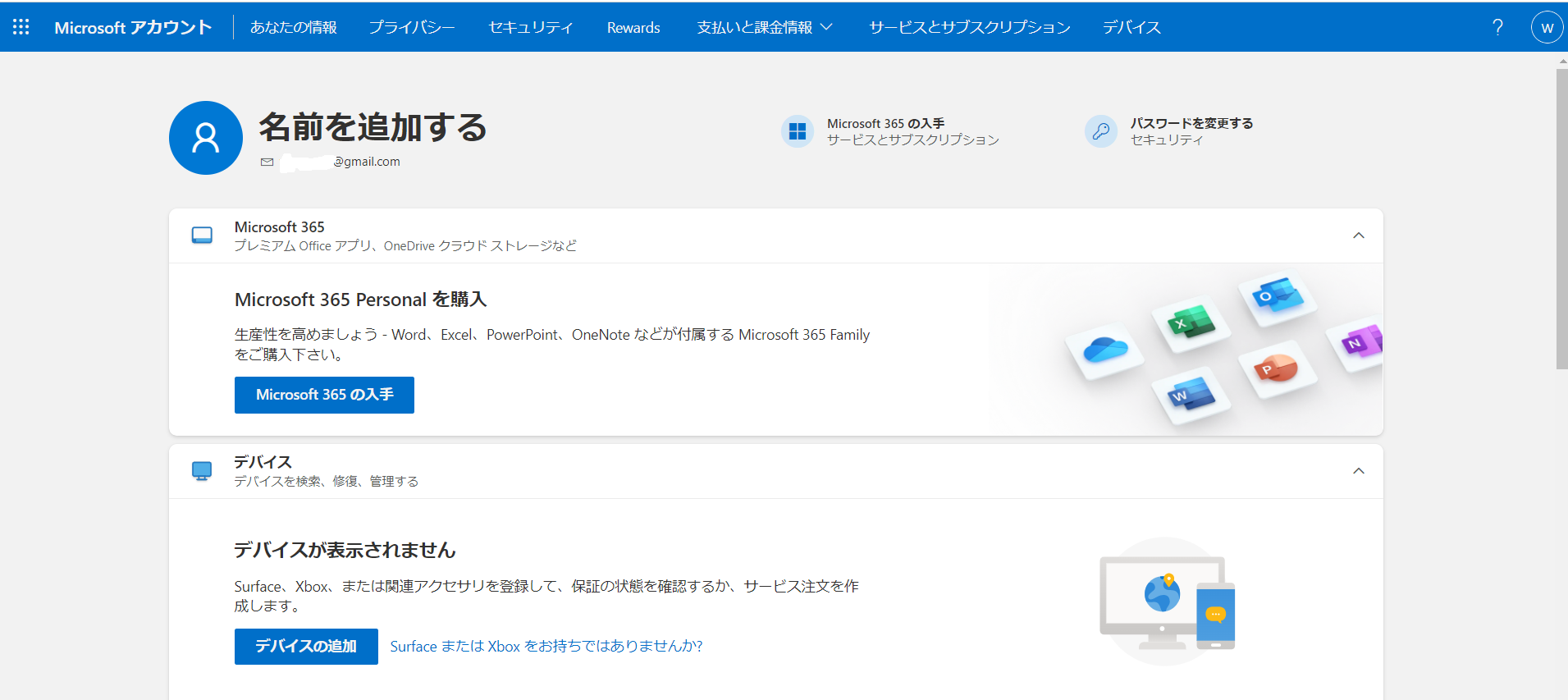
Task: Open the セキュリティ tab
Action: point(531,27)
